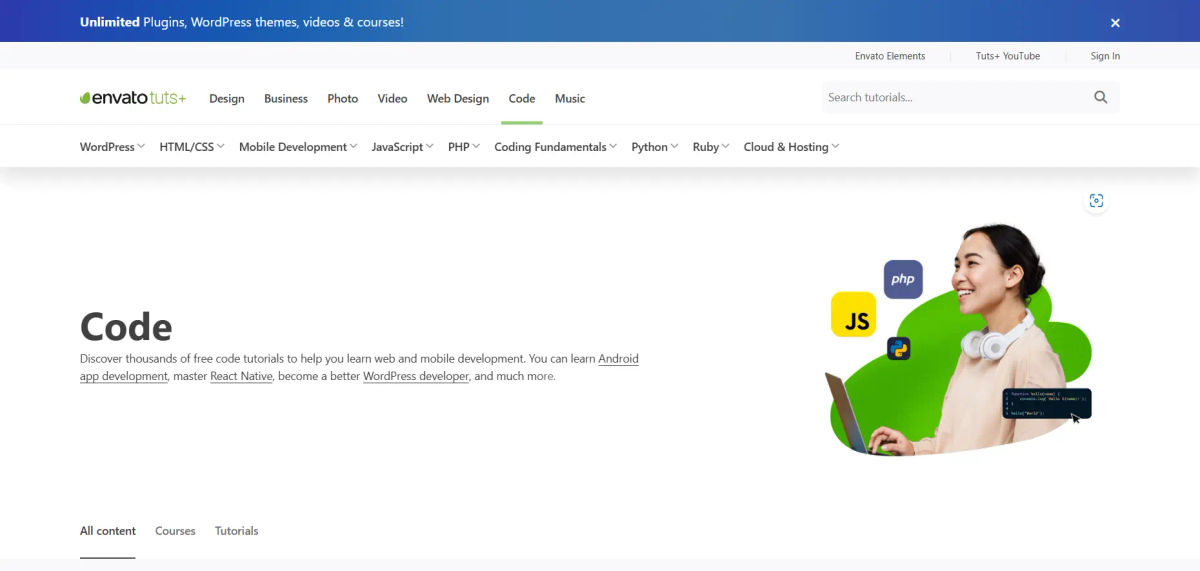Open the Code category
This screenshot has width=1200, height=571.
(522, 98)
